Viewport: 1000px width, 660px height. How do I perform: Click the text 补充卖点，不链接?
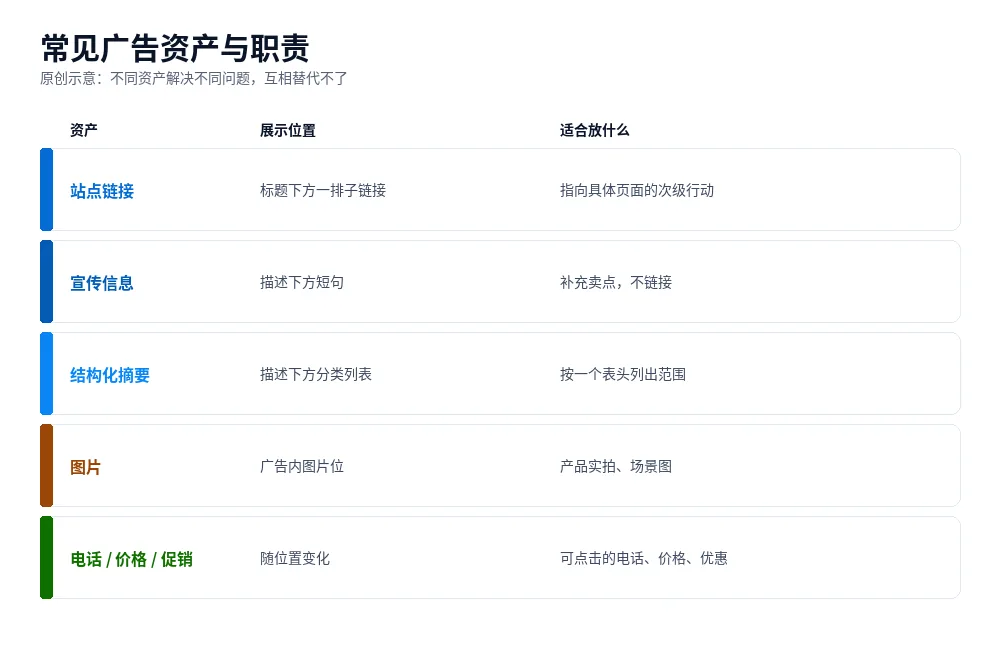coord(615,282)
